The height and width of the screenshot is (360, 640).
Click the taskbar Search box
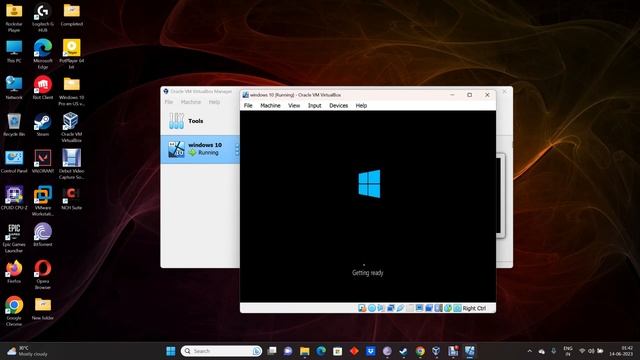click(221, 351)
